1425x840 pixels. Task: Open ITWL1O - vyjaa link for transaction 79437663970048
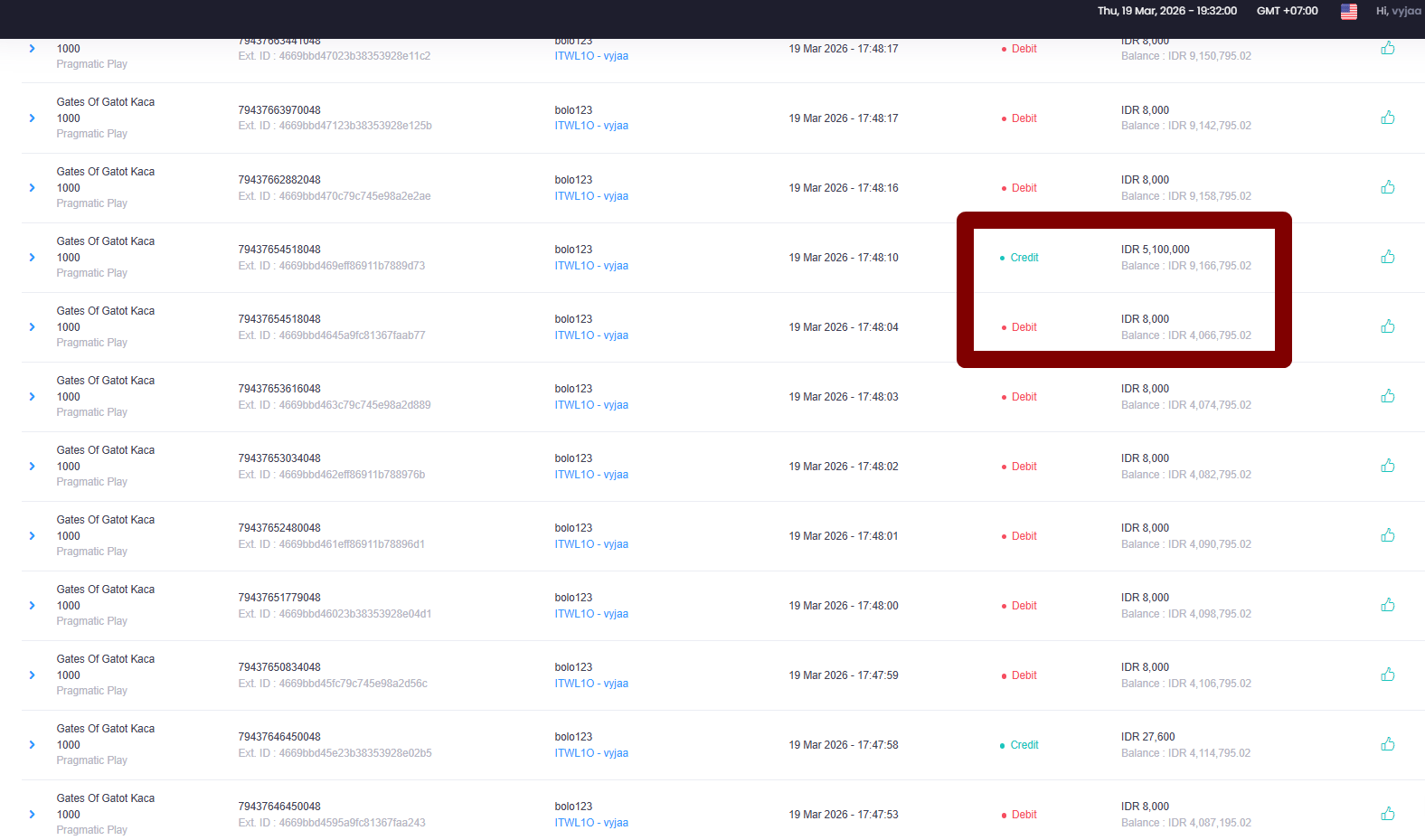click(x=591, y=126)
